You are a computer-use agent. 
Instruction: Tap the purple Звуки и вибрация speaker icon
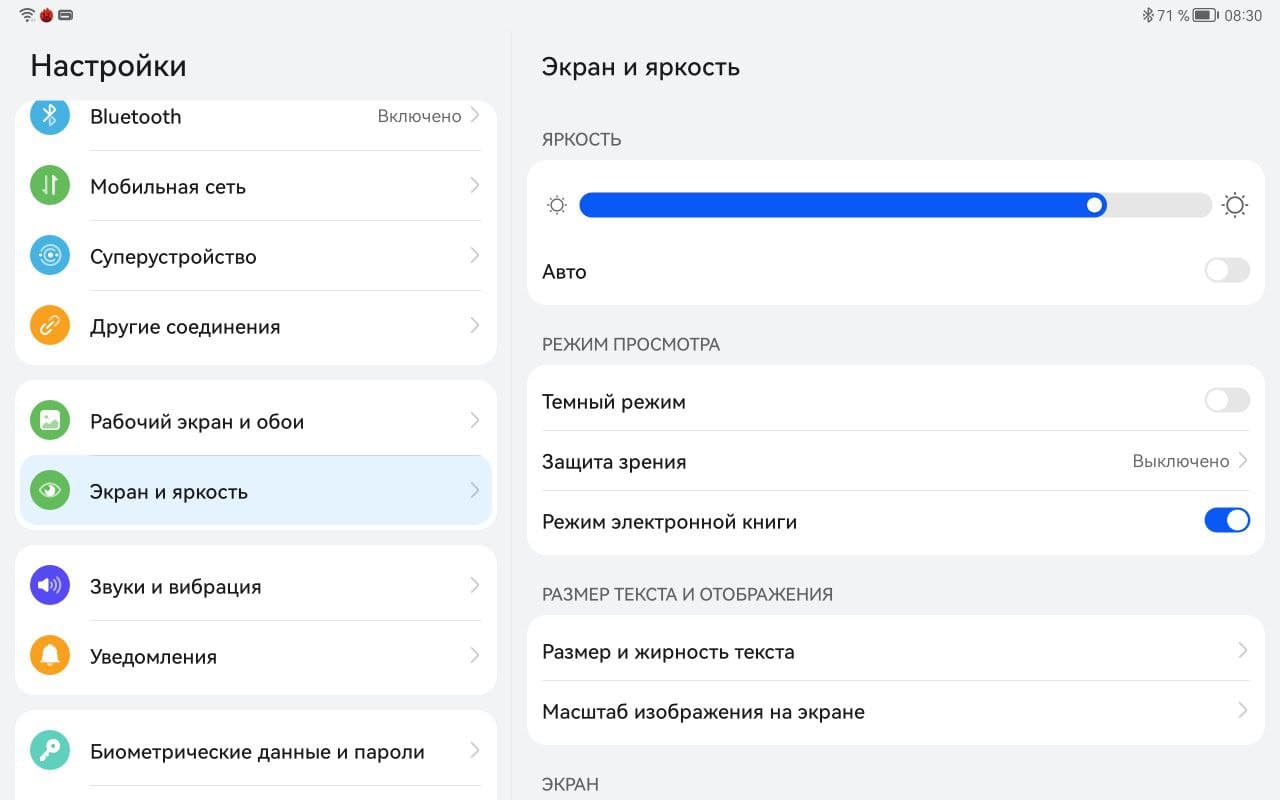pyautogui.click(x=49, y=586)
